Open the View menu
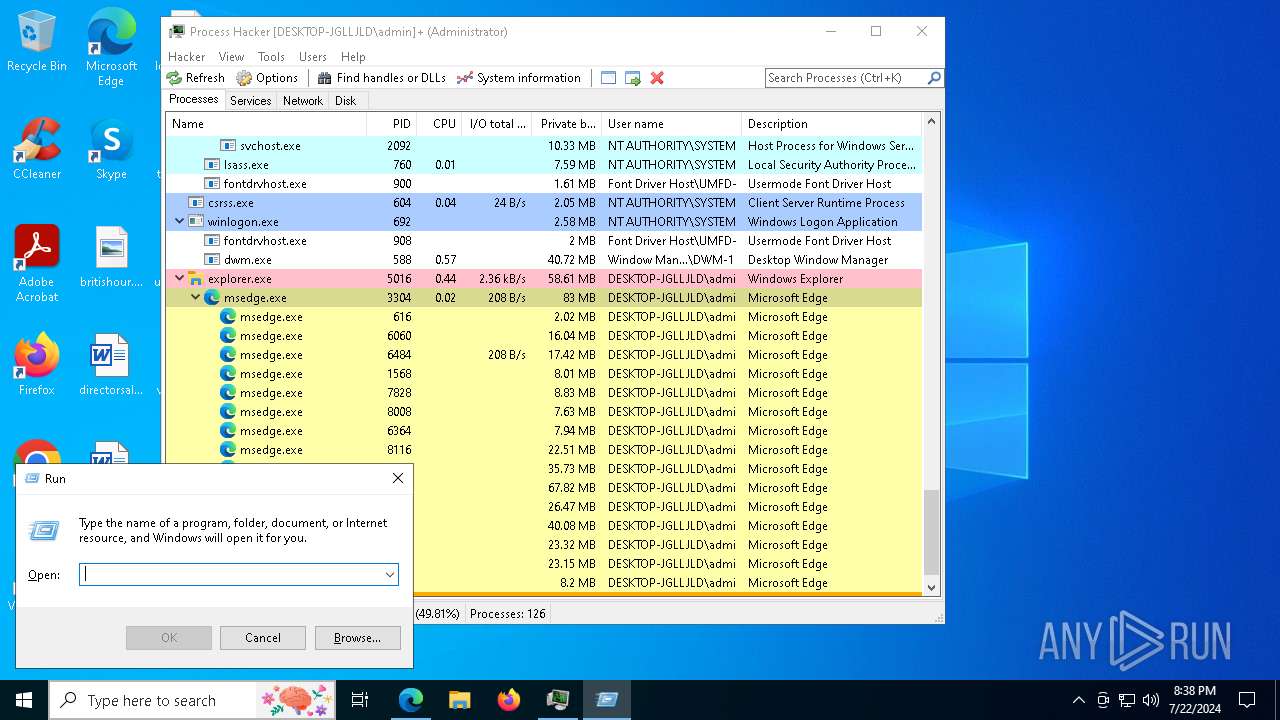The height and width of the screenshot is (720, 1280). click(x=231, y=57)
